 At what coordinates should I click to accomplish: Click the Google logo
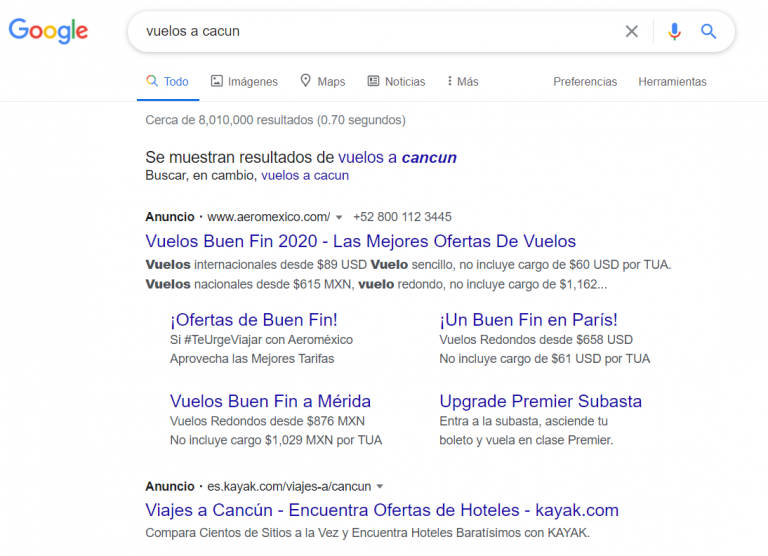click(x=48, y=31)
